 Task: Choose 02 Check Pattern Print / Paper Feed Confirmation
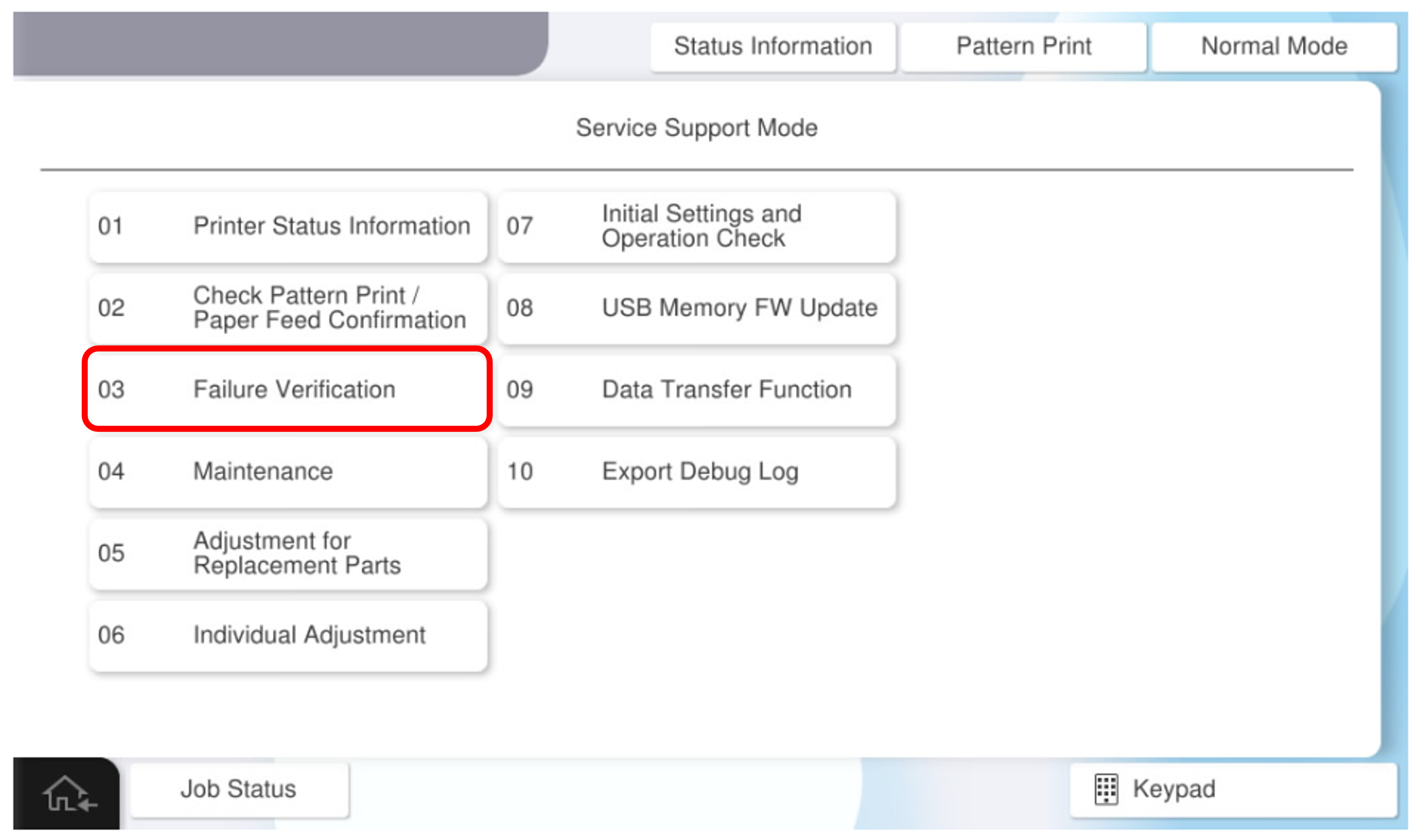point(288,308)
